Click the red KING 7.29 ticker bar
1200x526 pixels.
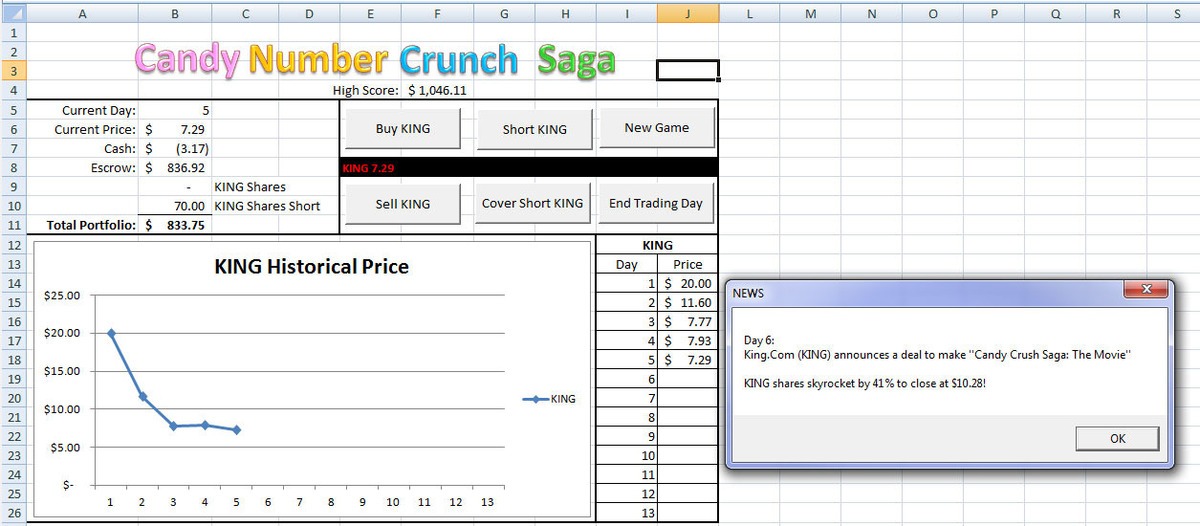tap(530, 168)
